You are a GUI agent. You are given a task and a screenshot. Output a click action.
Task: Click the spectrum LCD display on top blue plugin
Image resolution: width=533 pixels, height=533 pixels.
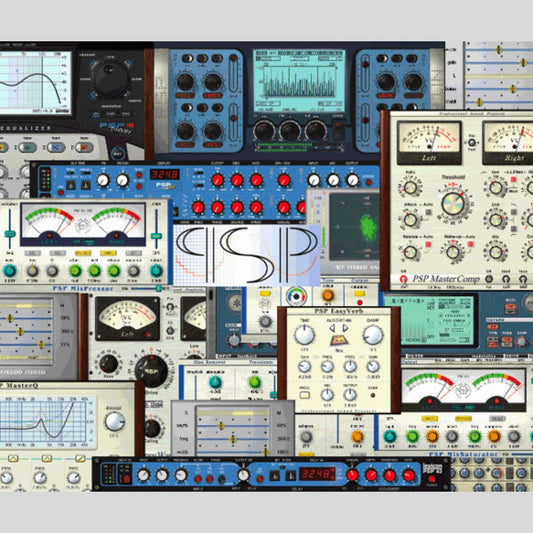[298, 81]
